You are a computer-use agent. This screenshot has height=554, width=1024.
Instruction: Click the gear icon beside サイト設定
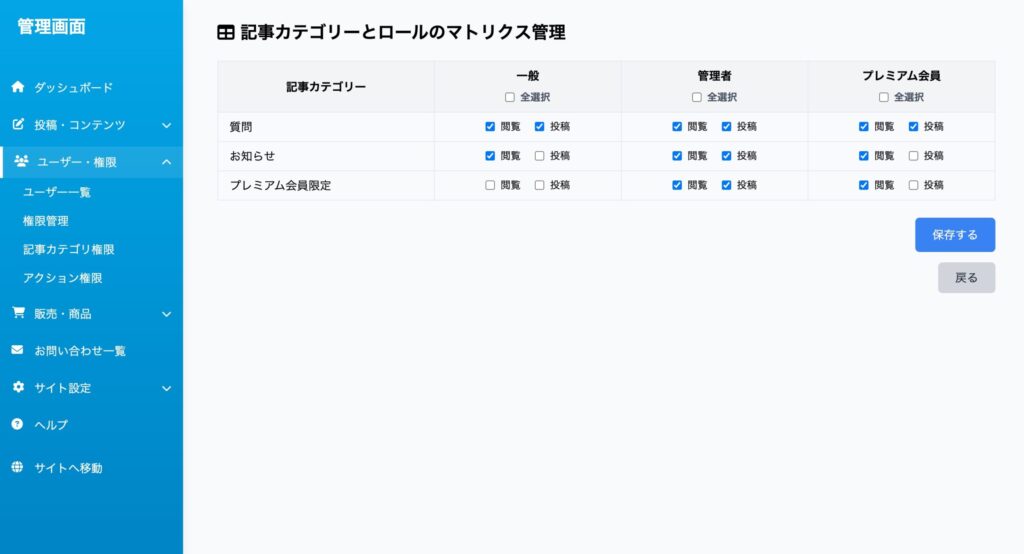tap(18, 387)
